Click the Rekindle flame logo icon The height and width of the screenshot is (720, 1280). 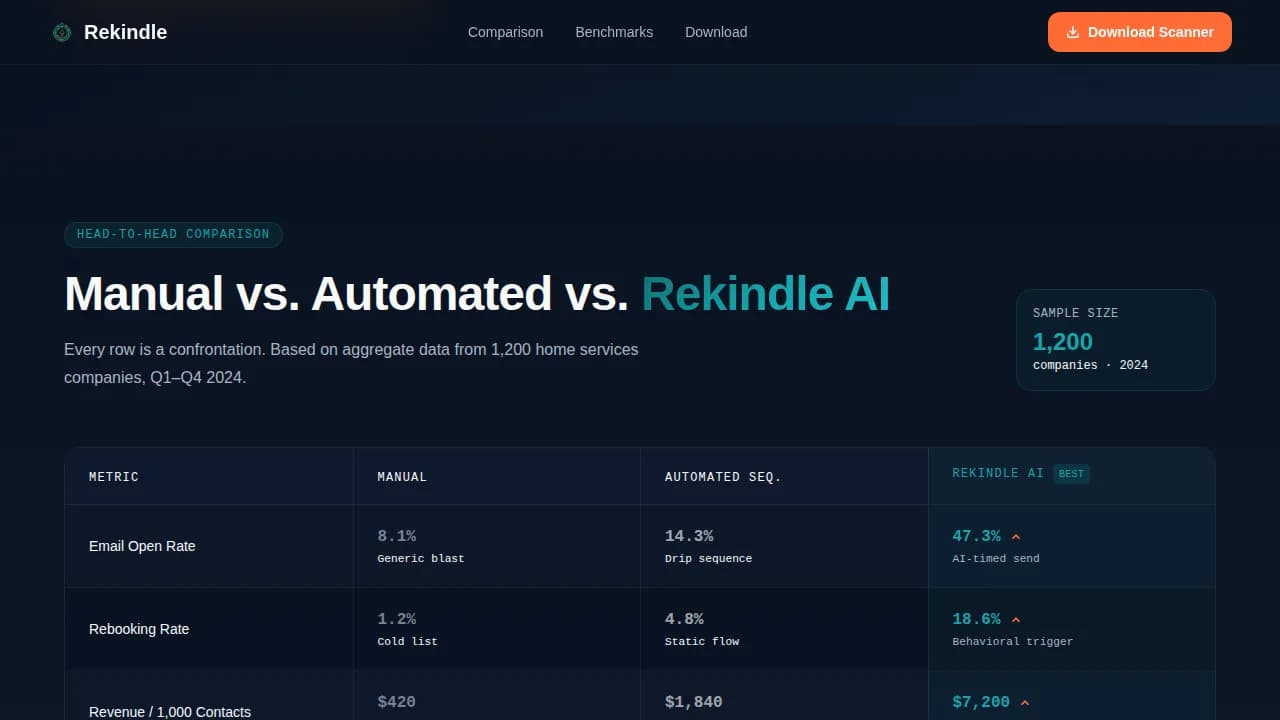click(61, 31)
